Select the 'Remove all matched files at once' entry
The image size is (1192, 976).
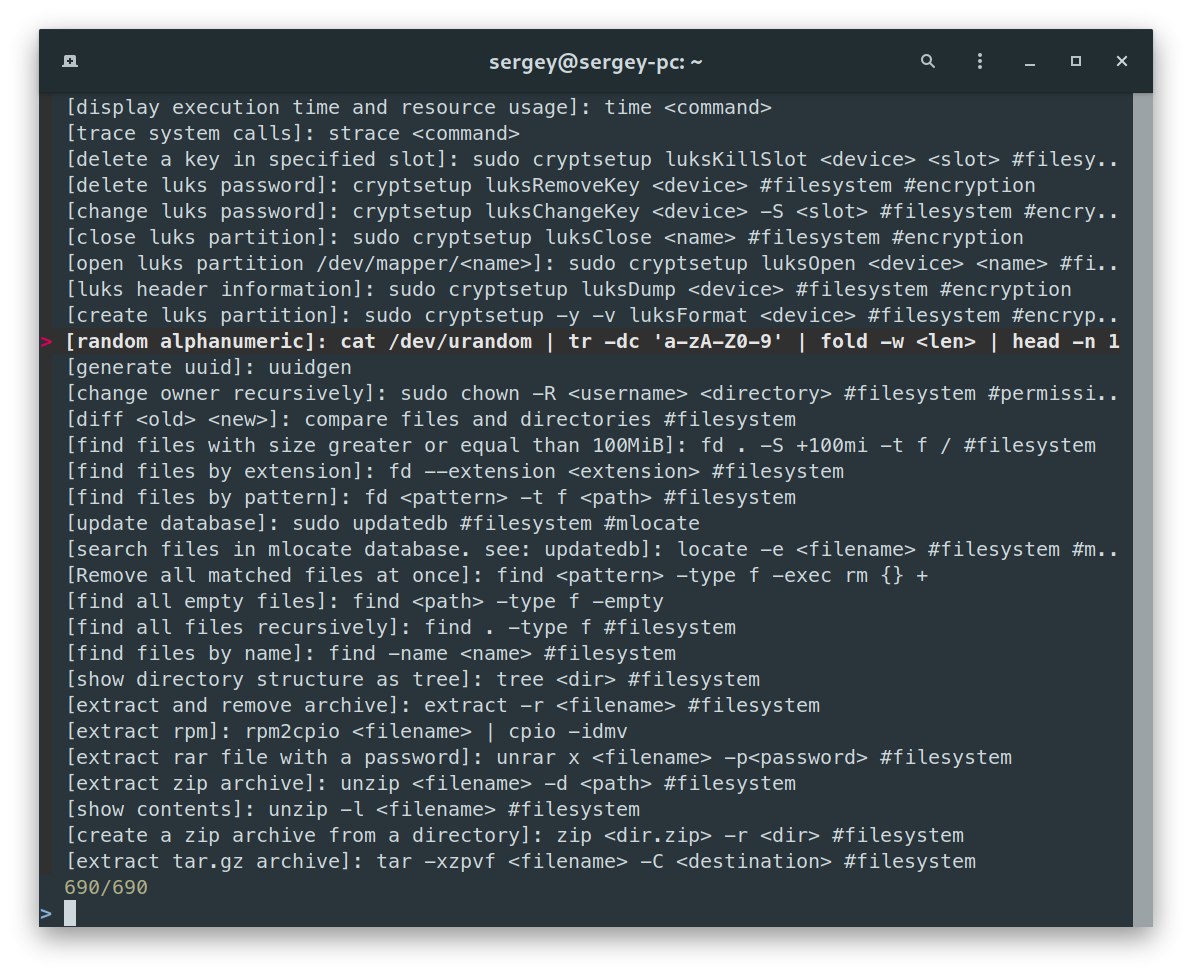pos(497,575)
